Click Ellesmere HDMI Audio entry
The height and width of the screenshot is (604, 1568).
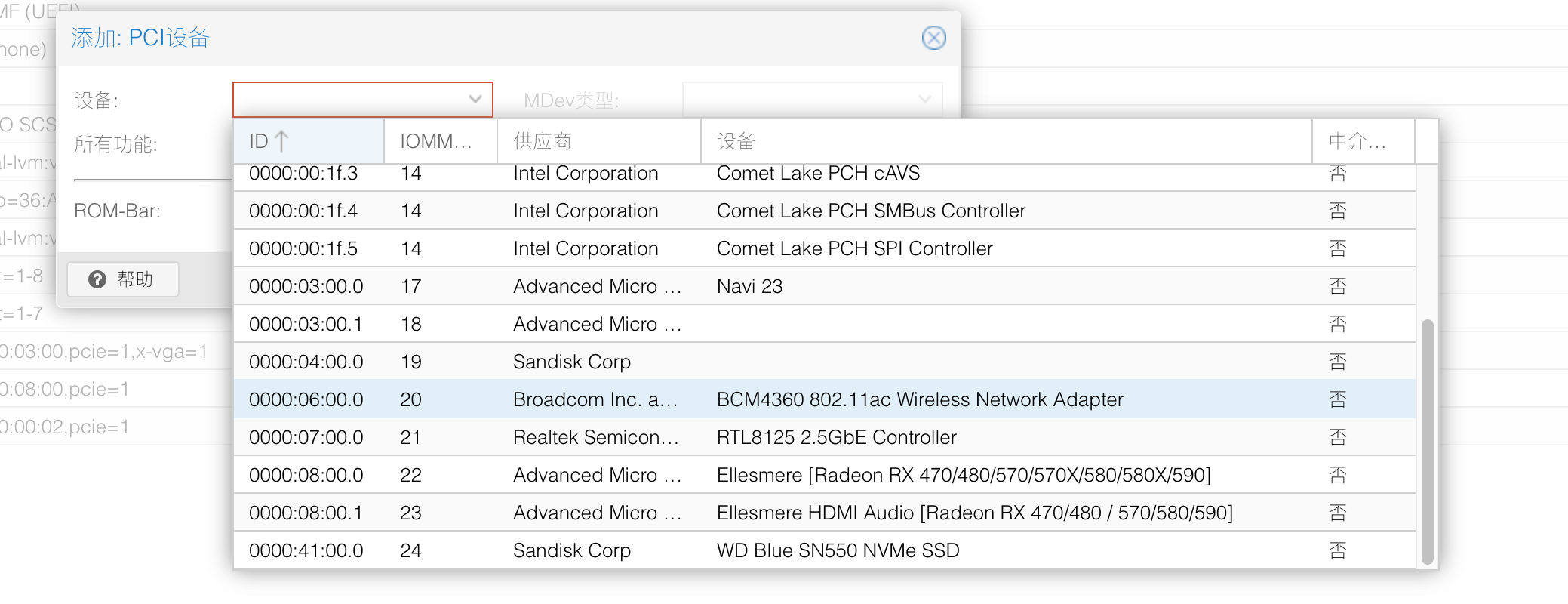(x=975, y=513)
